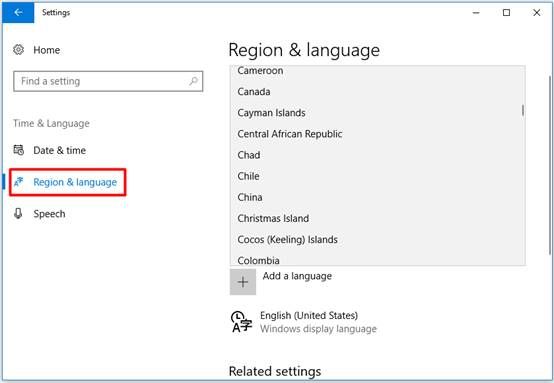
Task: Click the page's vertical scrollbar
Action: tap(550, 165)
